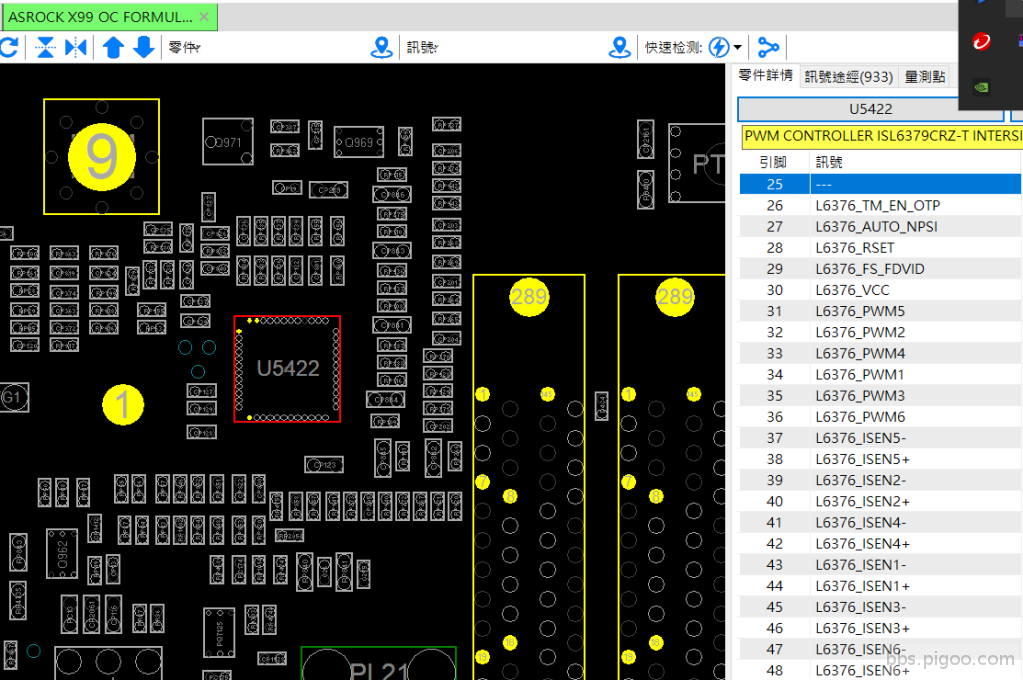The width and height of the screenshot is (1023, 680).
Task: Close the ASROCK X99 OC FORMULA tab
Action: (204, 17)
